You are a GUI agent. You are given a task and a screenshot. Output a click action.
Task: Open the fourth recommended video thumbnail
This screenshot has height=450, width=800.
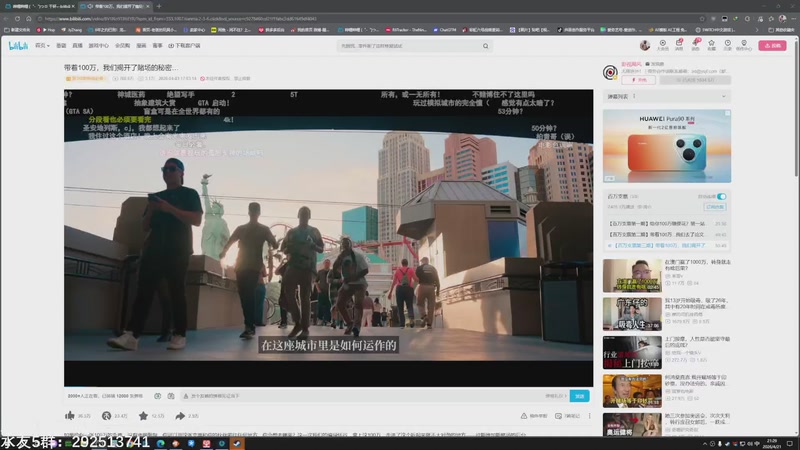click(x=632, y=391)
